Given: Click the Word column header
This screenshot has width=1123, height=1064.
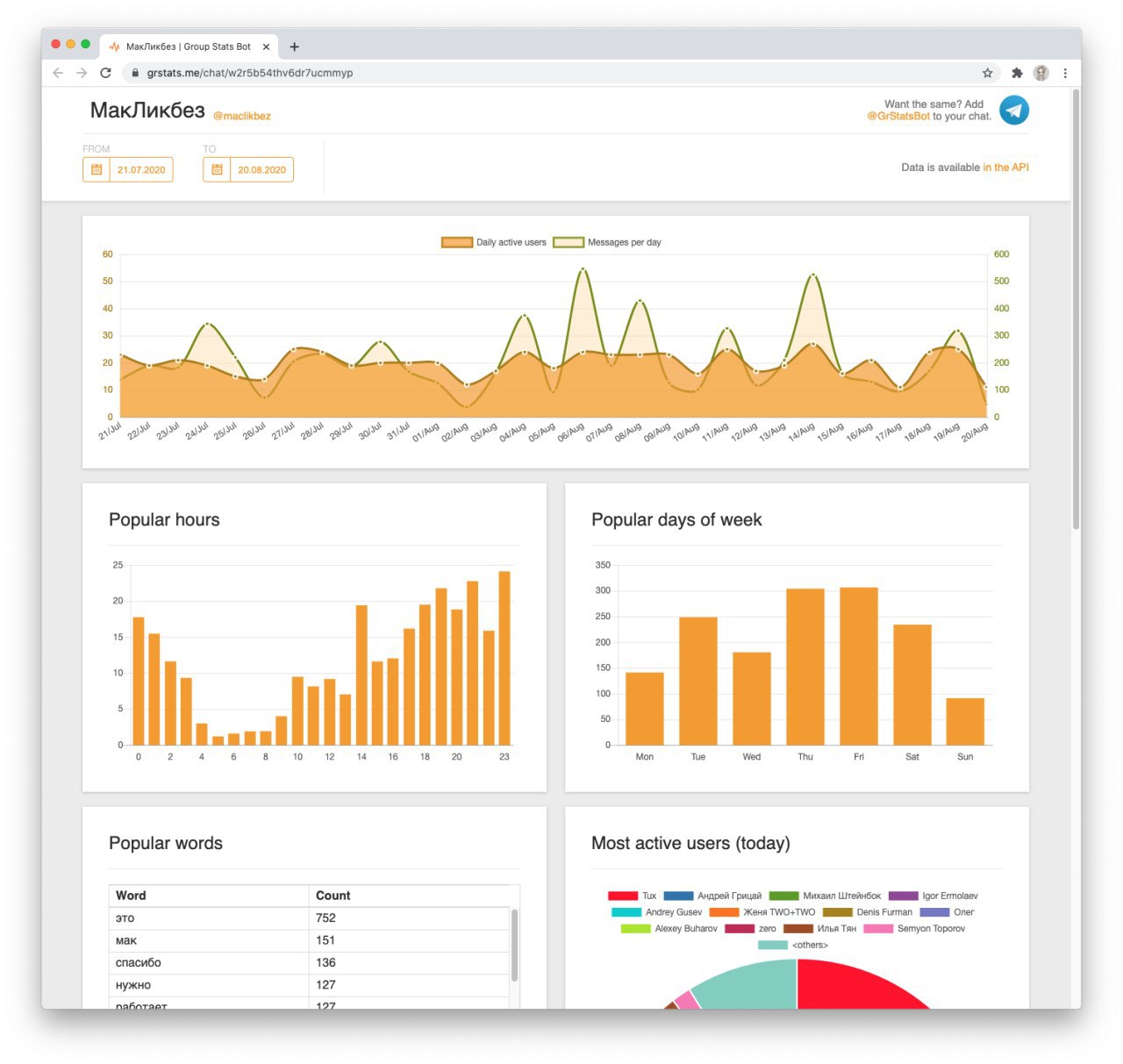Looking at the screenshot, I should 209,896.
